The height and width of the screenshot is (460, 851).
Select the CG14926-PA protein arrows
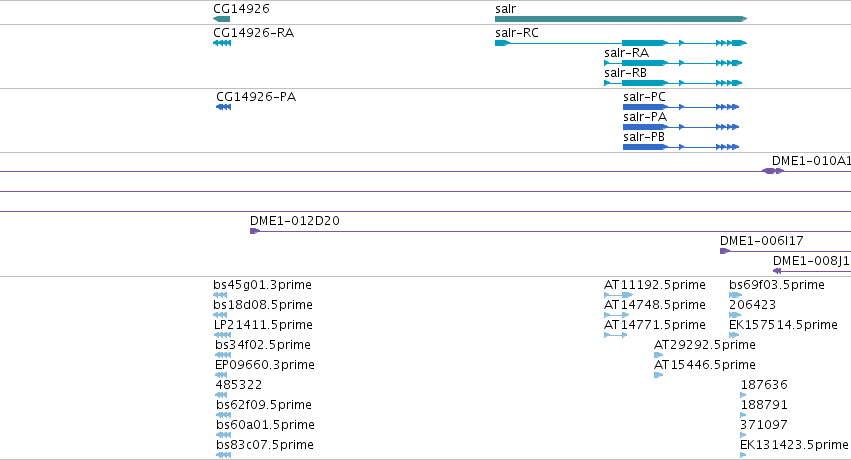[x=224, y=107]
